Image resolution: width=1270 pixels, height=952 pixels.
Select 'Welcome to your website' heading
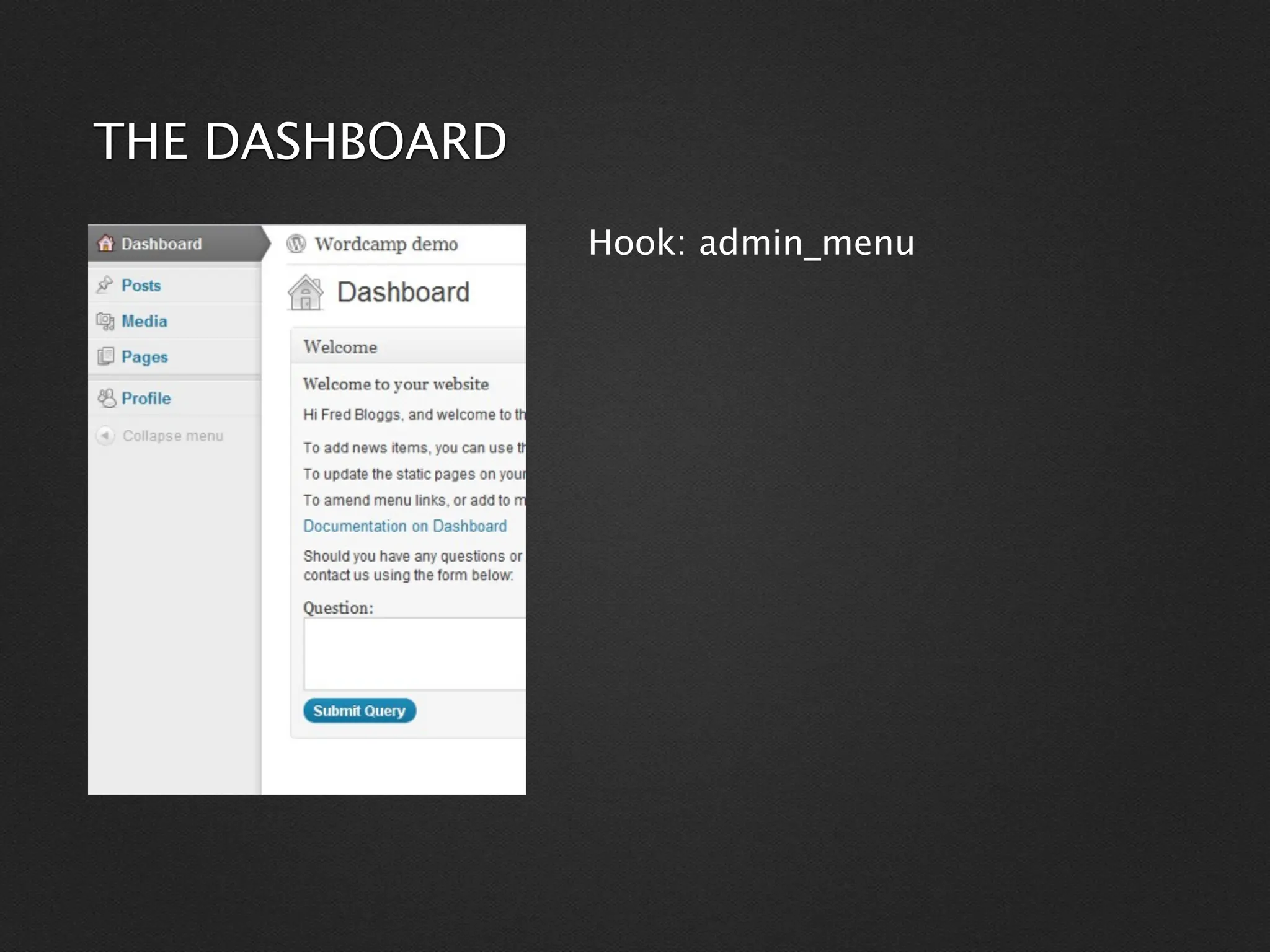click(x=396, y=384)
